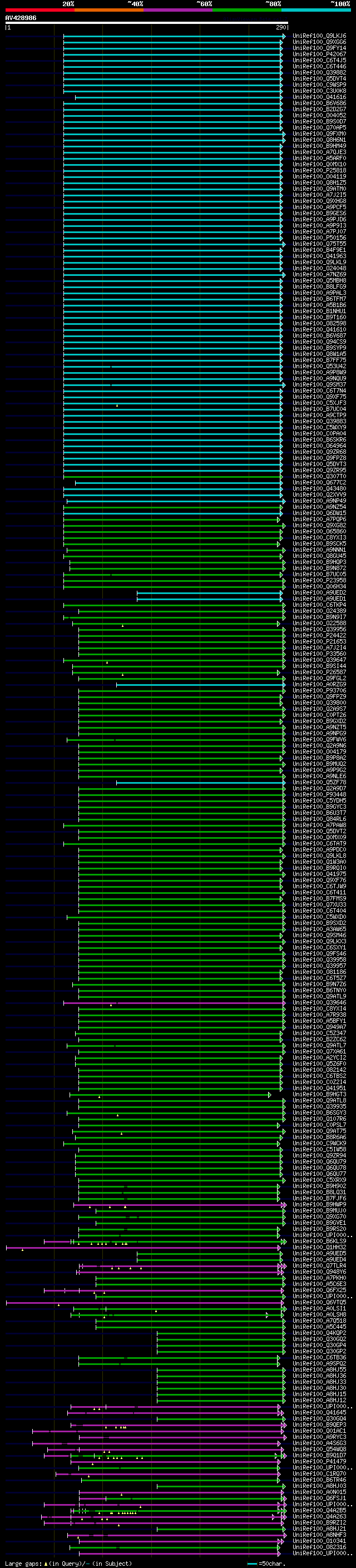
Task: Select the UniRef100_C5XRX9 label
Action: coord(319,1180)
